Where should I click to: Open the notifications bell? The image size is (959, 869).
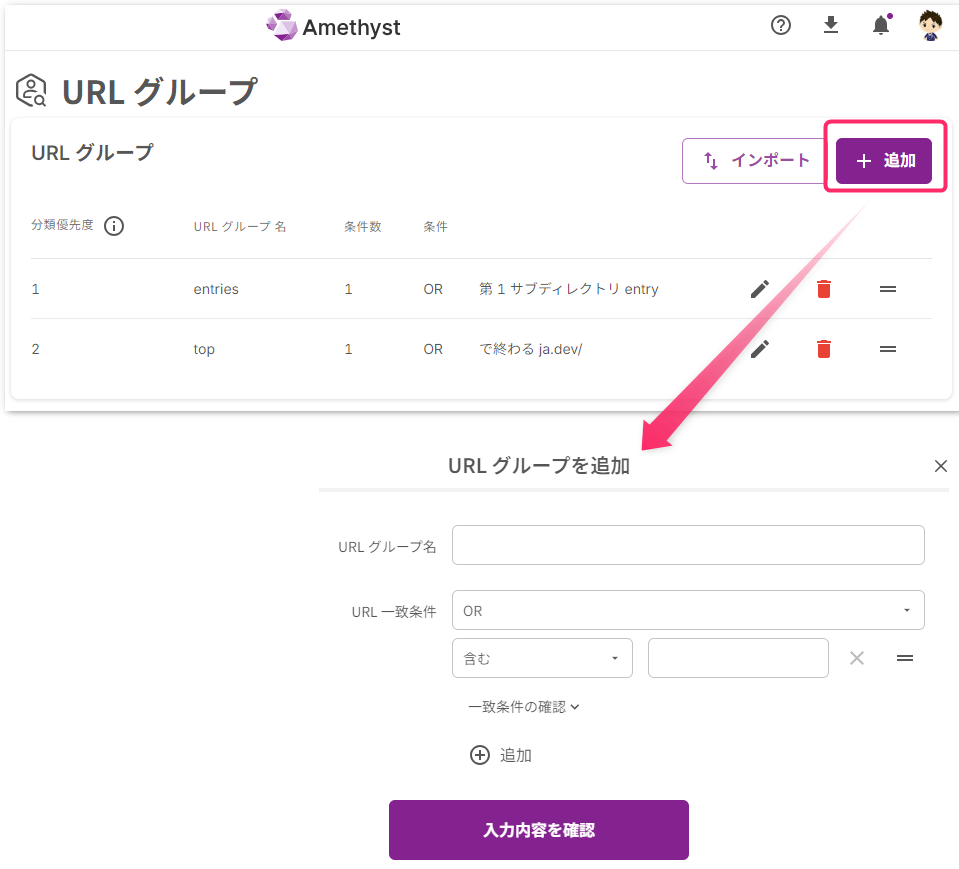[x=881, y=25]
